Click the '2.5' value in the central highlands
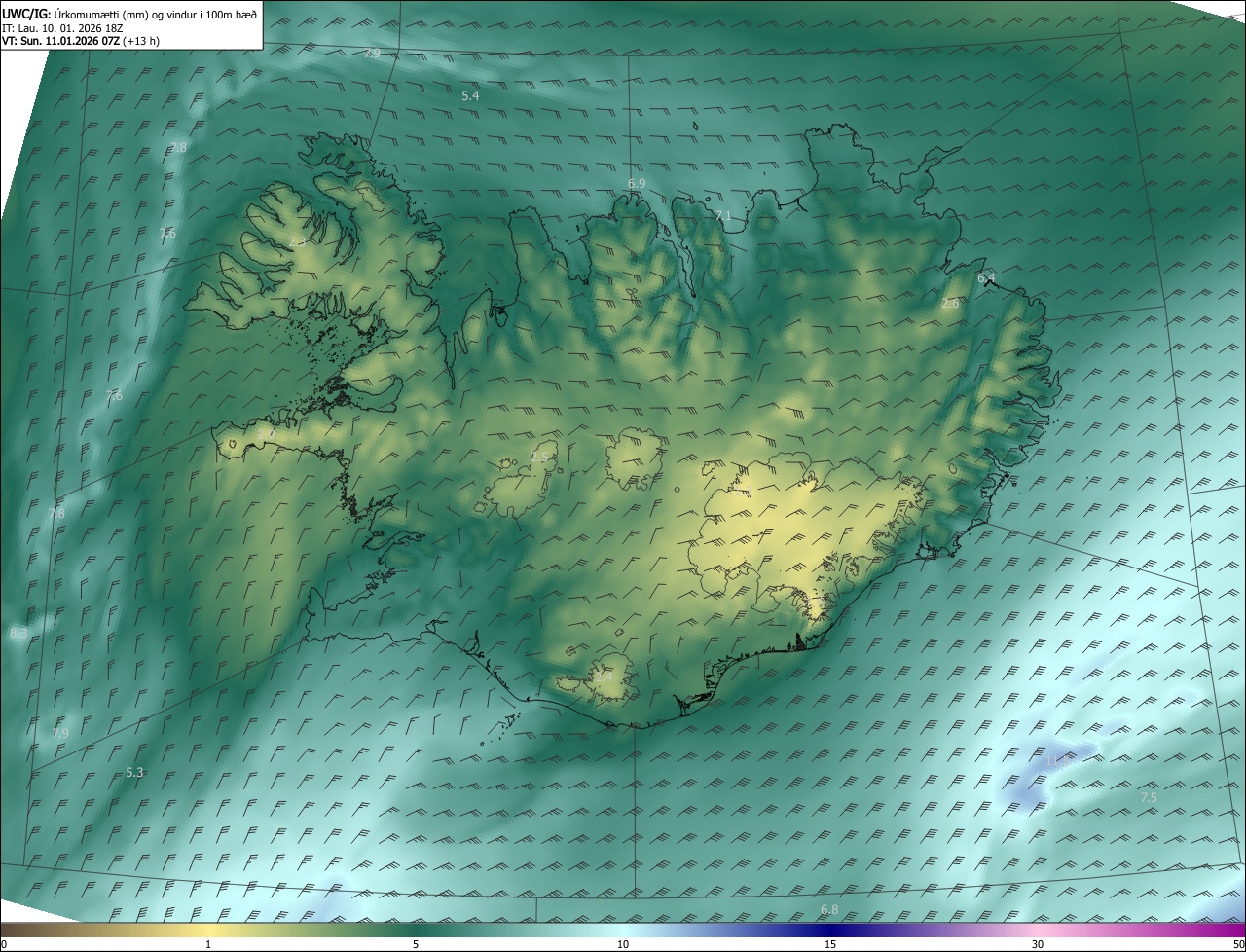Viewport: 1246px width, 952px height. pos(539,457)
